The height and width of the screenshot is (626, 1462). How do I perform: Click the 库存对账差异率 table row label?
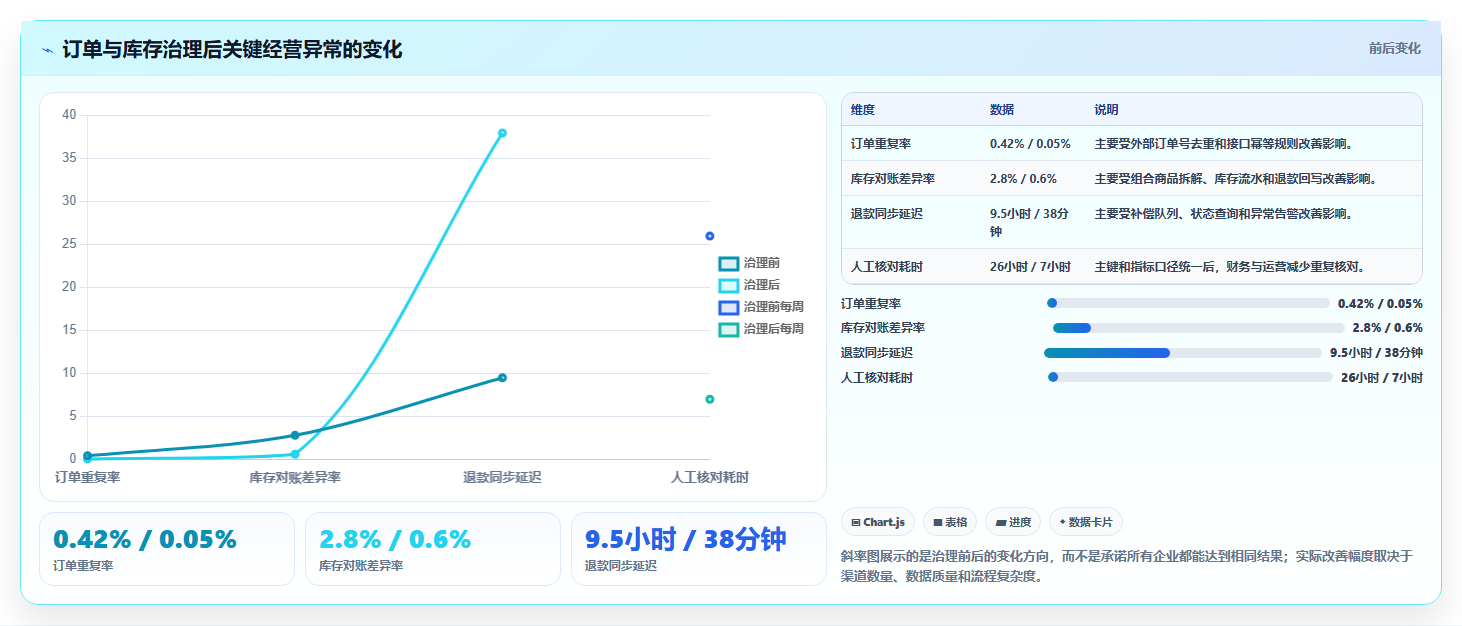point(893,179)
